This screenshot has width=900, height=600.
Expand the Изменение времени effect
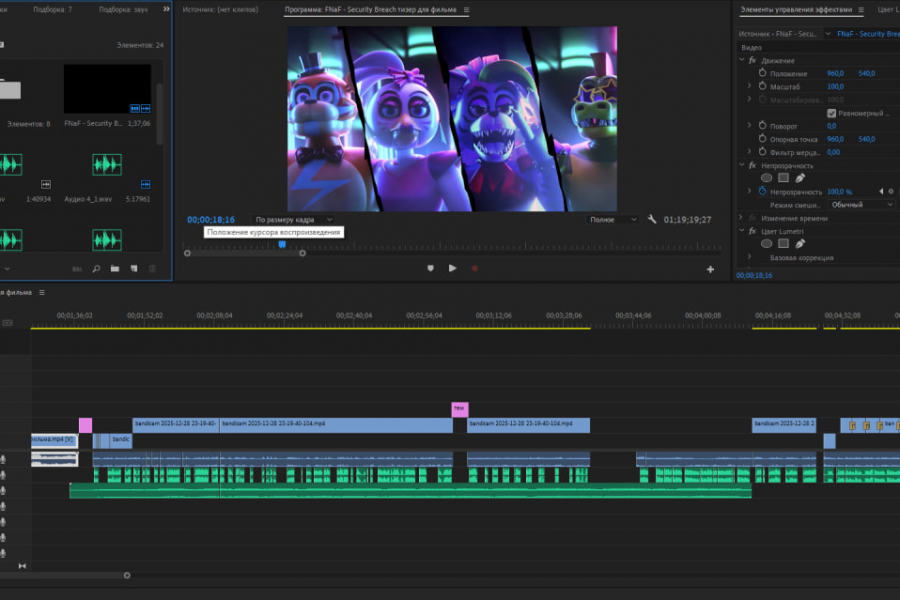tap(741, 217)
